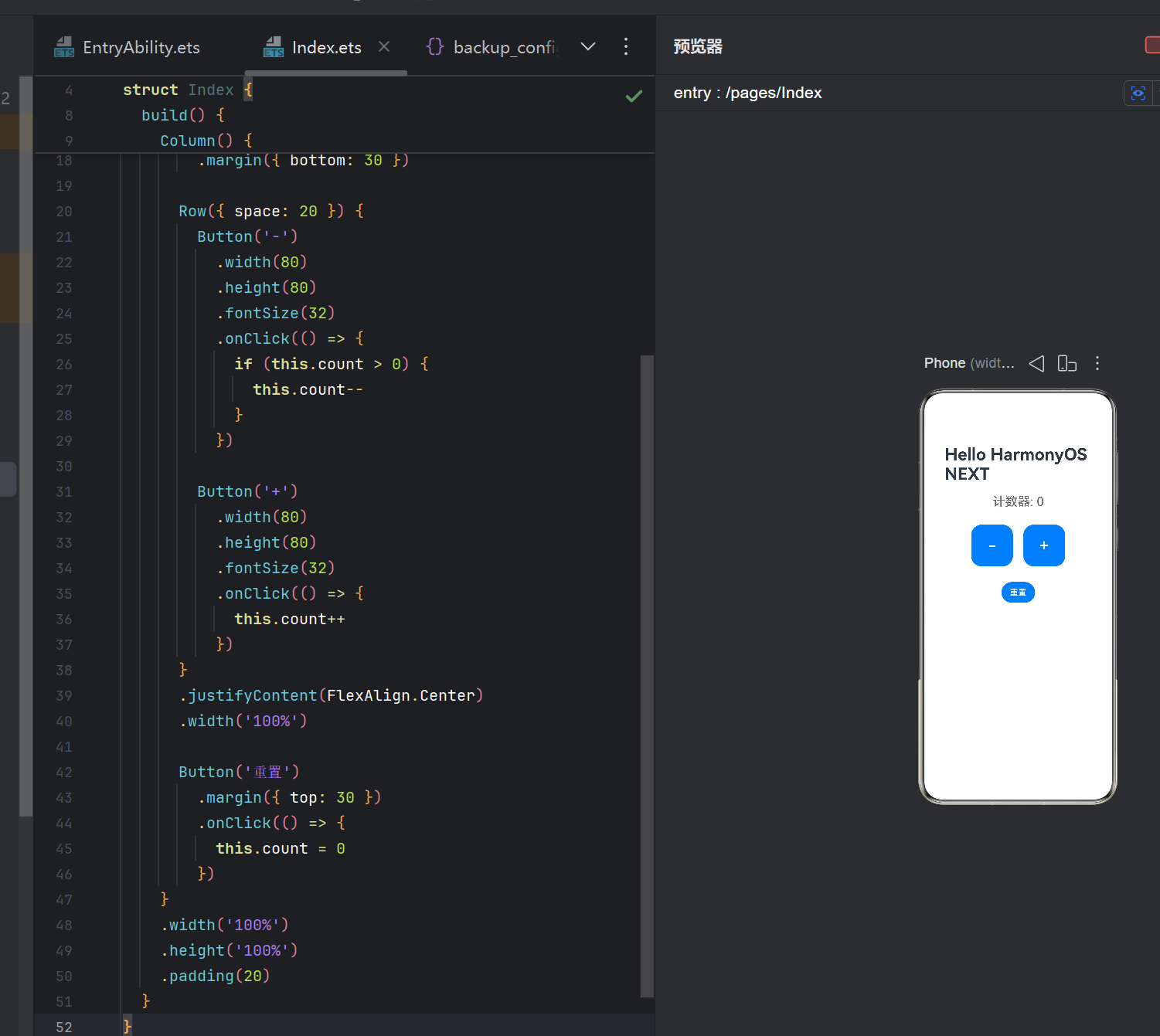Click the .margin({ bottom: 30 }) line
Viewport: 1160px width, 1036px height.
tap(304, 160)
